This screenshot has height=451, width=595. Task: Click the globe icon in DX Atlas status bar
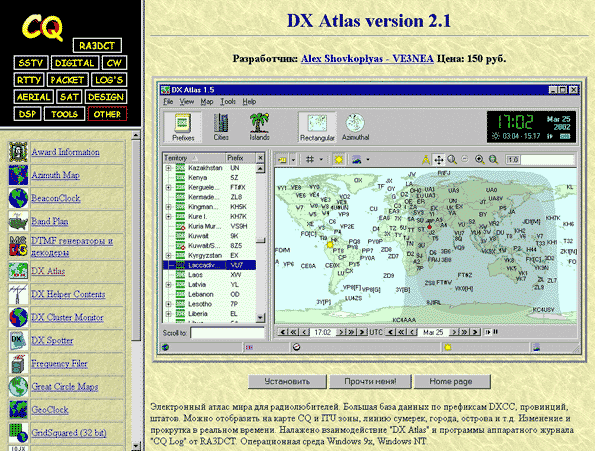(x=165, y=347)
